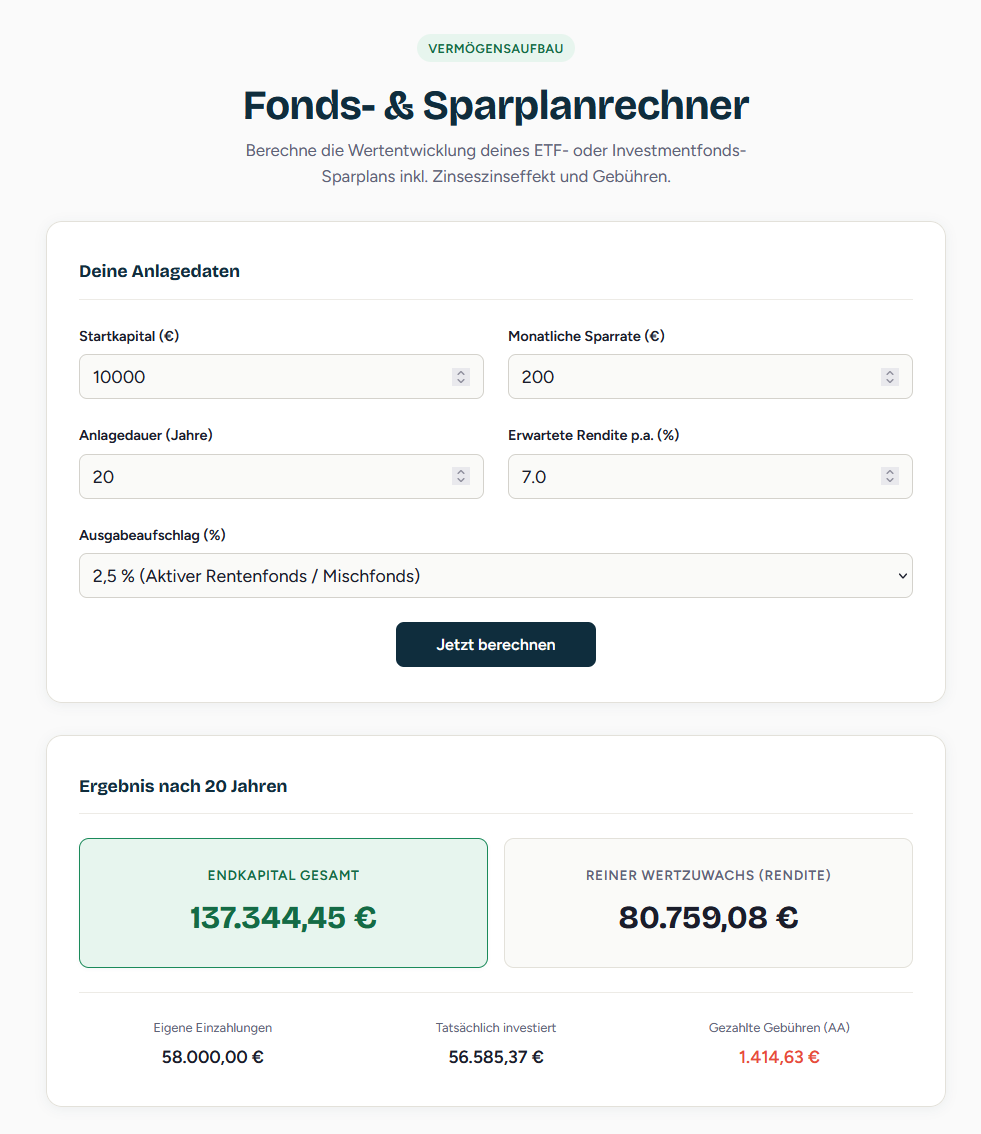
Task: Decrease Startkapital with its down stepper arrow
Action: (x=461, y=381)
